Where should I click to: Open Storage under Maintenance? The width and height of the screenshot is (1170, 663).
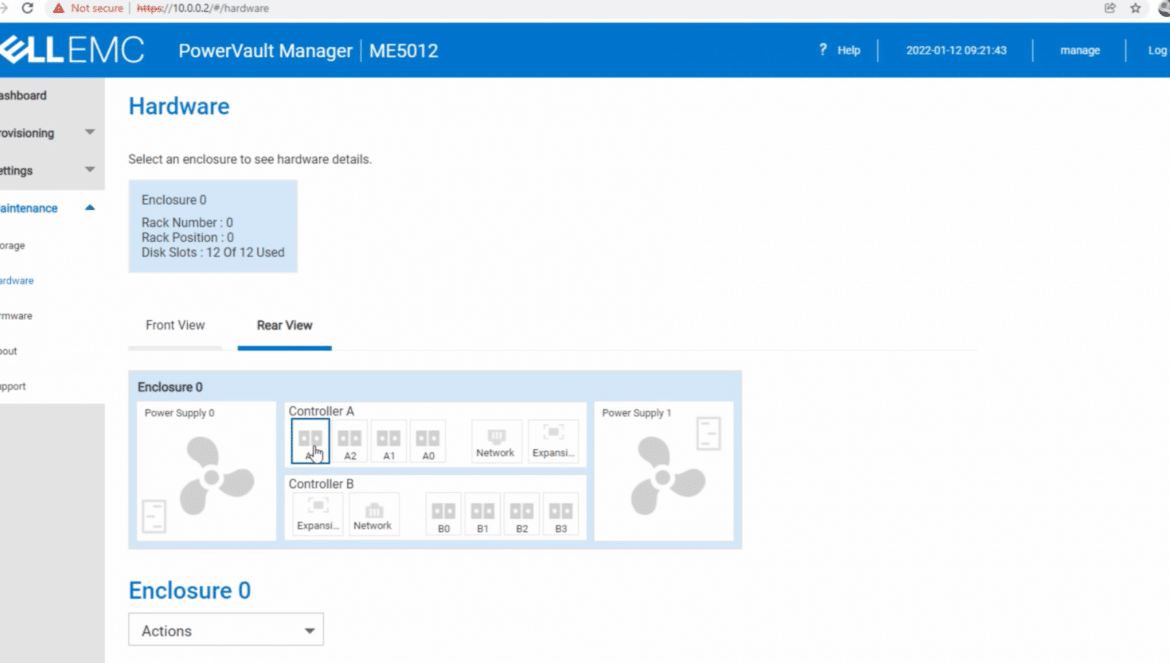pyautogui.click(x=13, y=245)
